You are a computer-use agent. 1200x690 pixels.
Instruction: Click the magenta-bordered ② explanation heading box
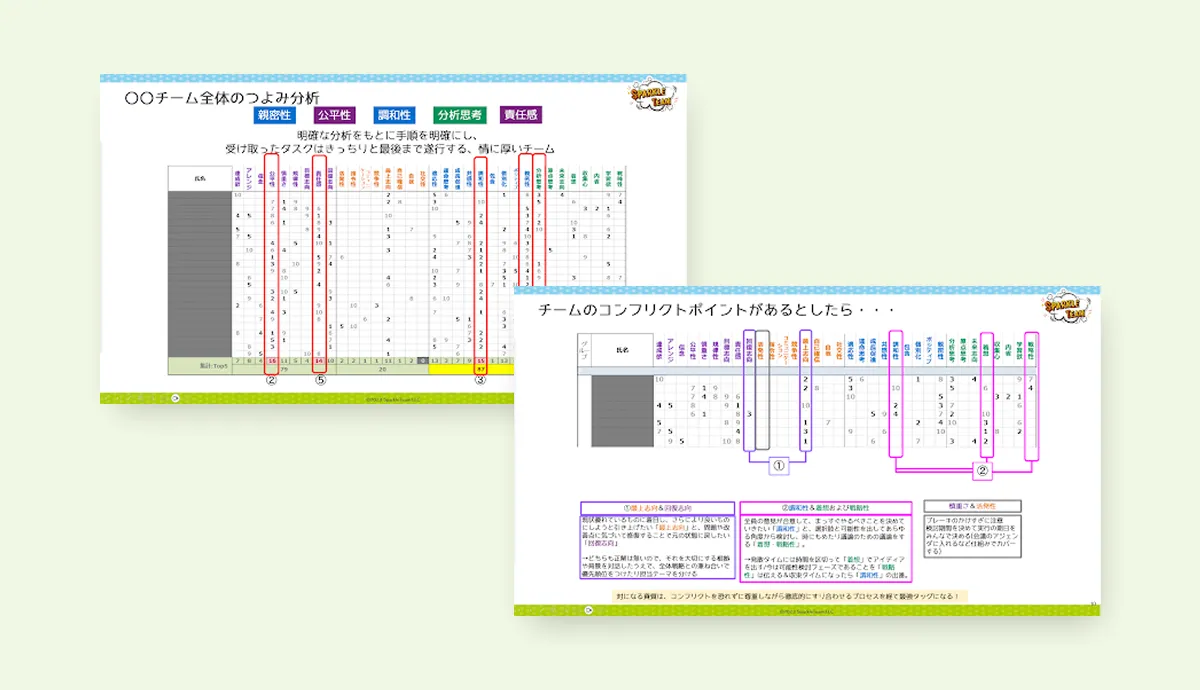pos(825,507)
